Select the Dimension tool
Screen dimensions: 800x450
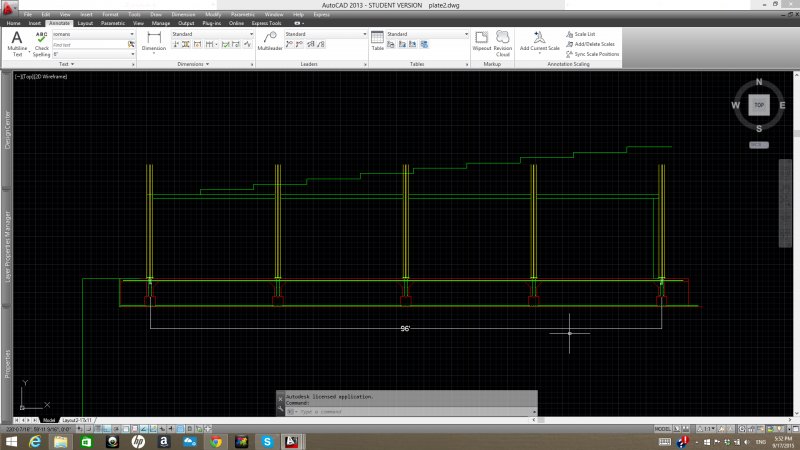[154, 41]
